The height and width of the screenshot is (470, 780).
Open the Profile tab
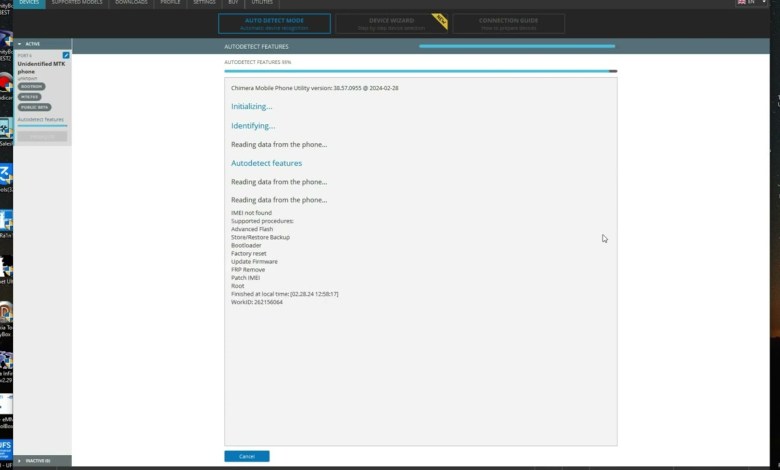point(170,3)
